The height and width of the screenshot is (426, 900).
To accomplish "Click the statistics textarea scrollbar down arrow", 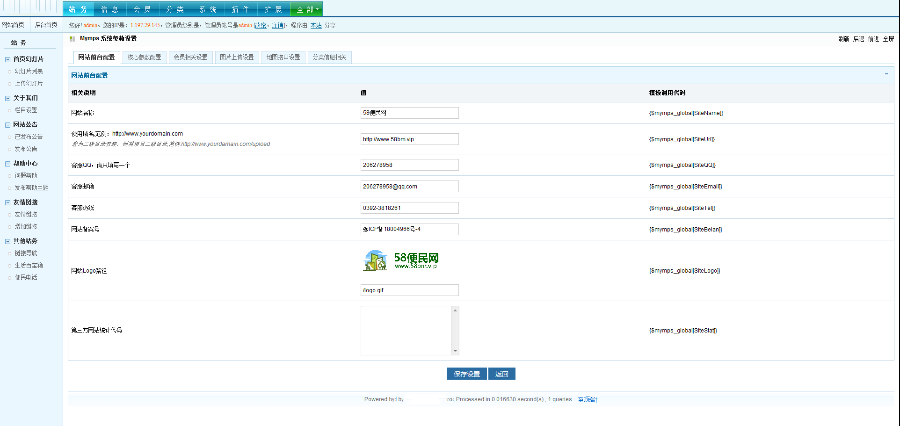I will (x=455, y=351).
